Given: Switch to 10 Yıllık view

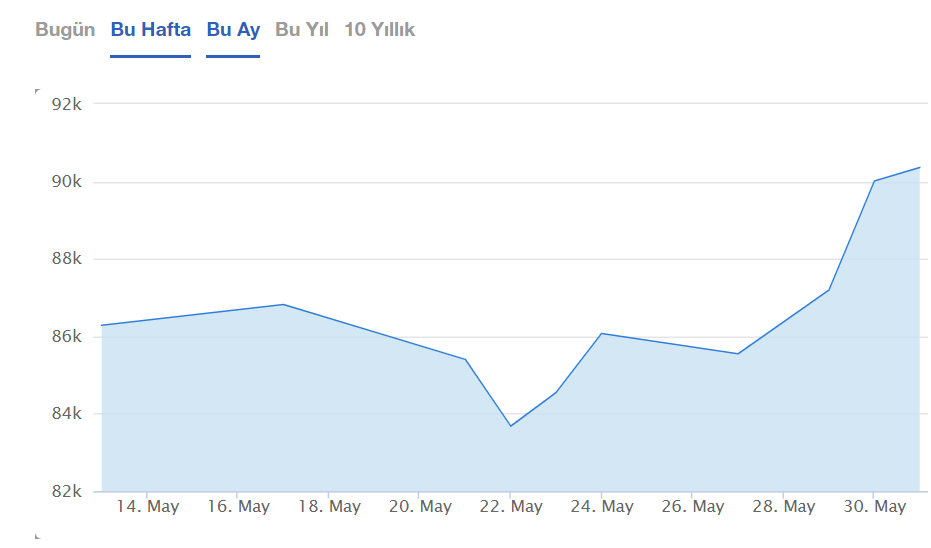Looking at the screenshot, I should [x=379, y=30].
